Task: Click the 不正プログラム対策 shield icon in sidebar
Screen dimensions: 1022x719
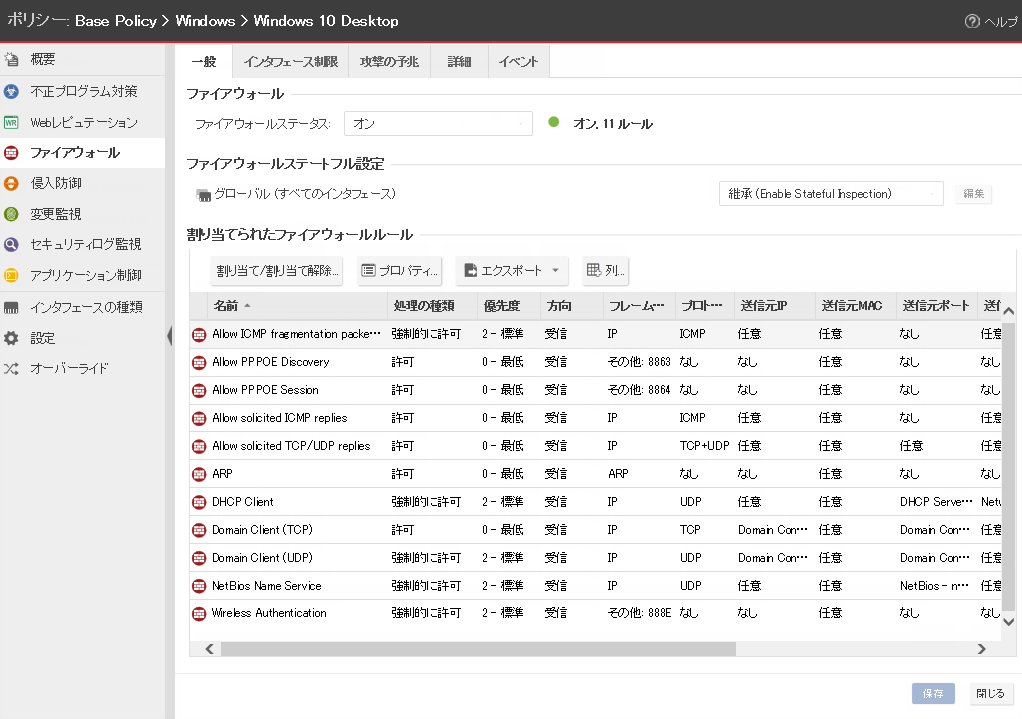Action: [12, 91]
